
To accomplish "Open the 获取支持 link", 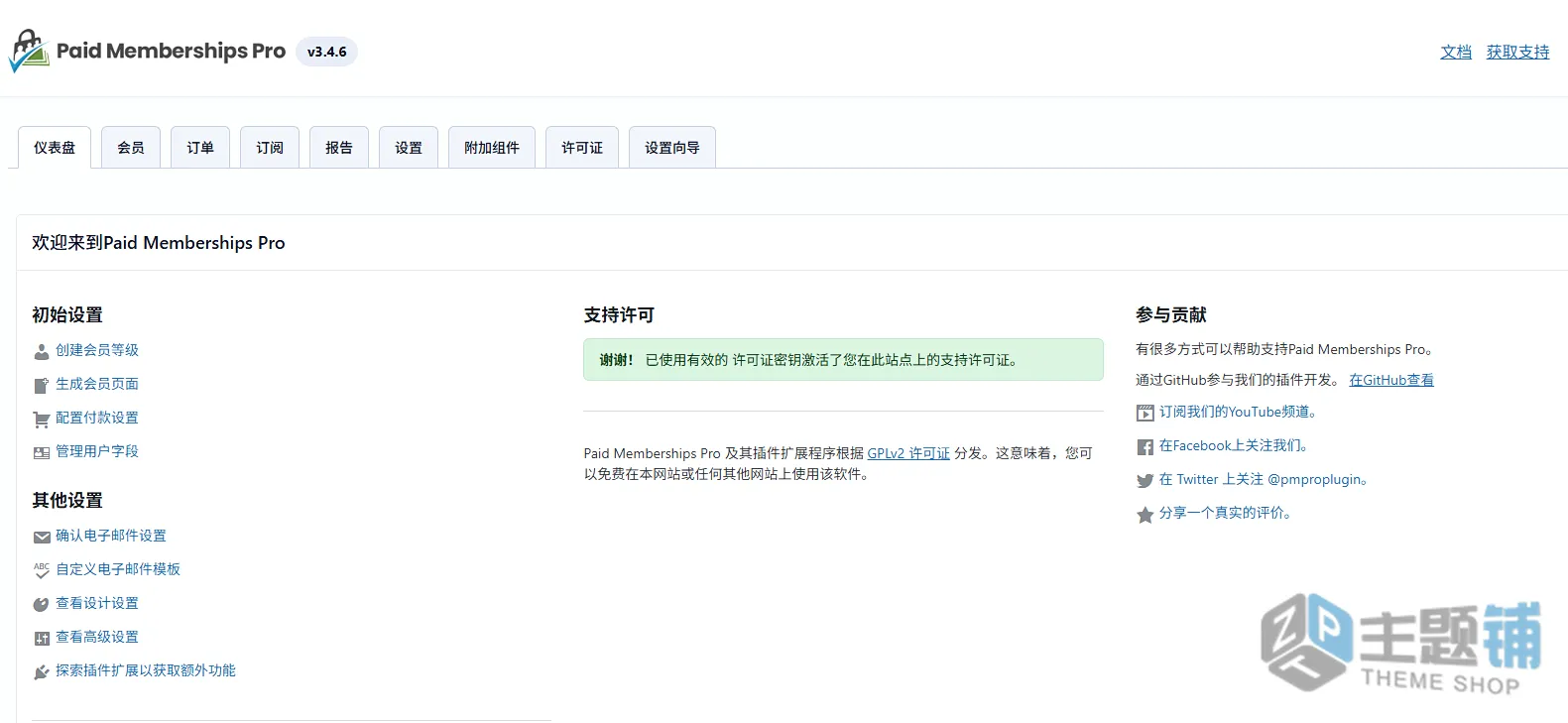I will (1517, 52).
